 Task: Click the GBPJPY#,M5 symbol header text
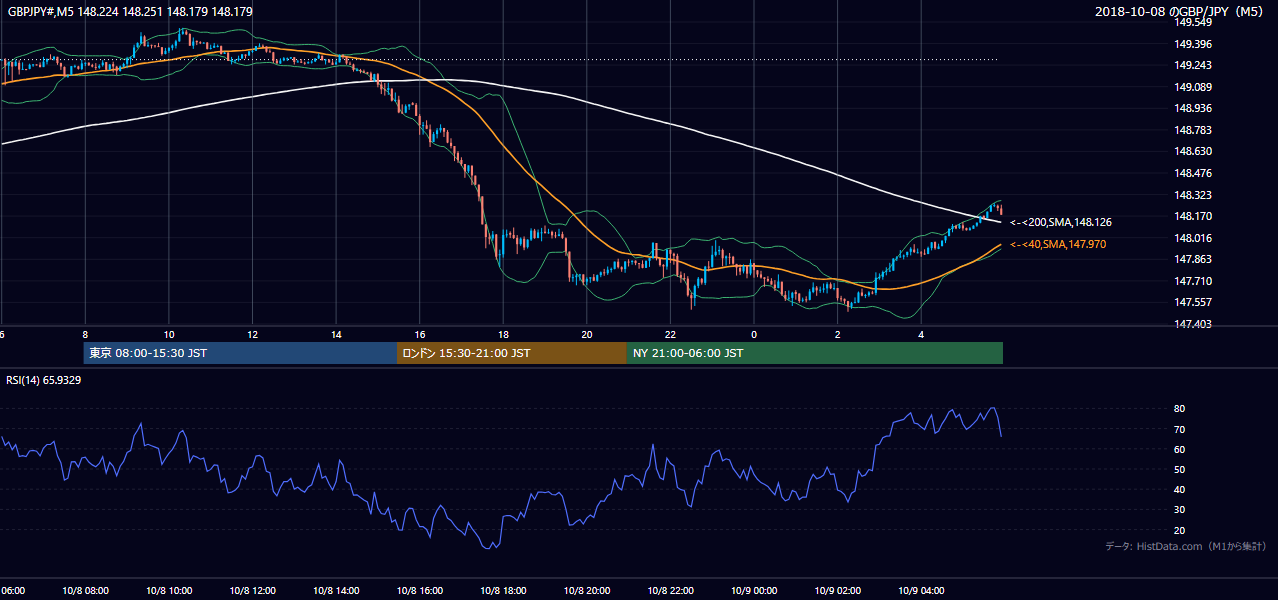130,12
